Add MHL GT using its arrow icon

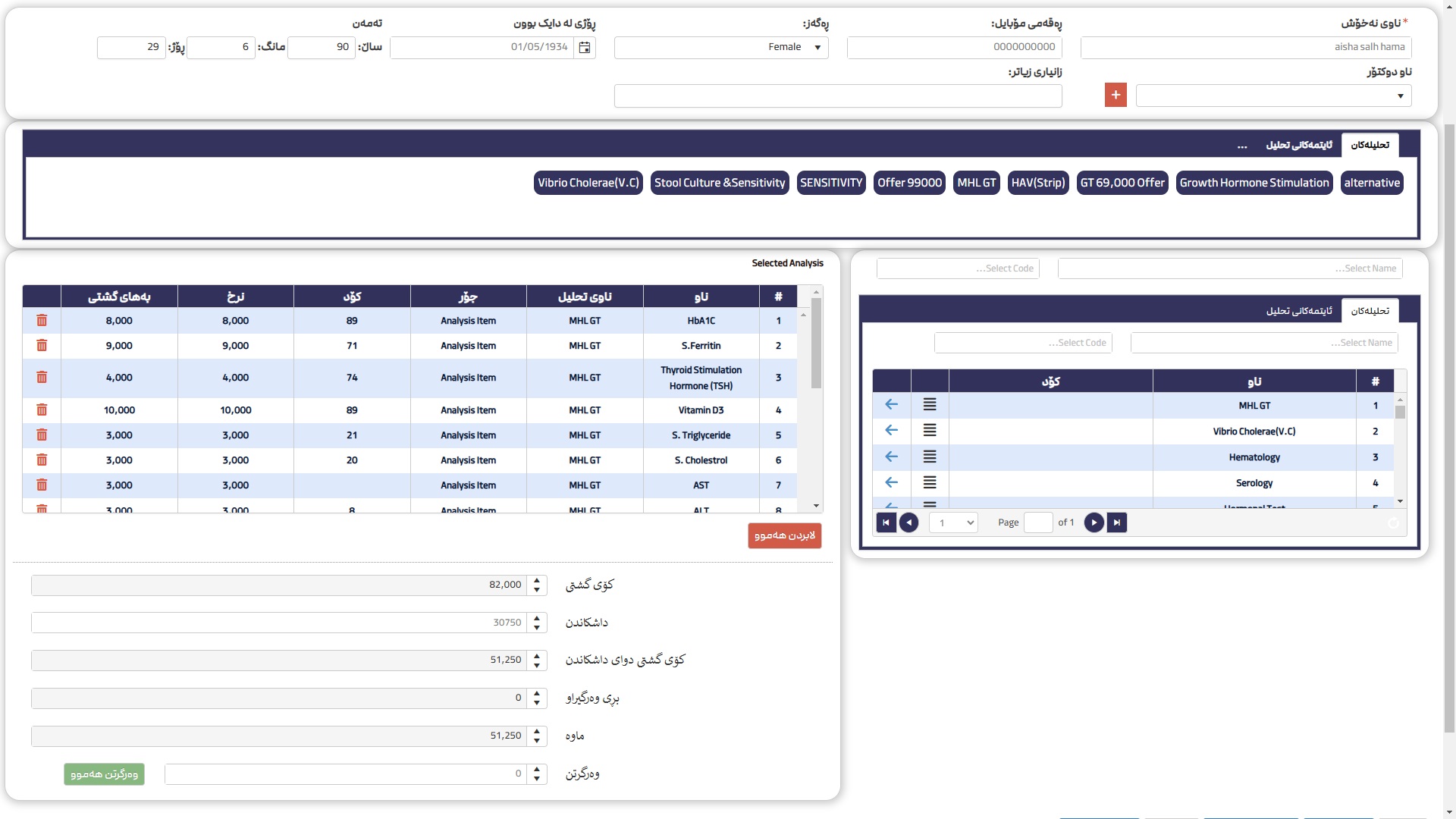[891, 405]
